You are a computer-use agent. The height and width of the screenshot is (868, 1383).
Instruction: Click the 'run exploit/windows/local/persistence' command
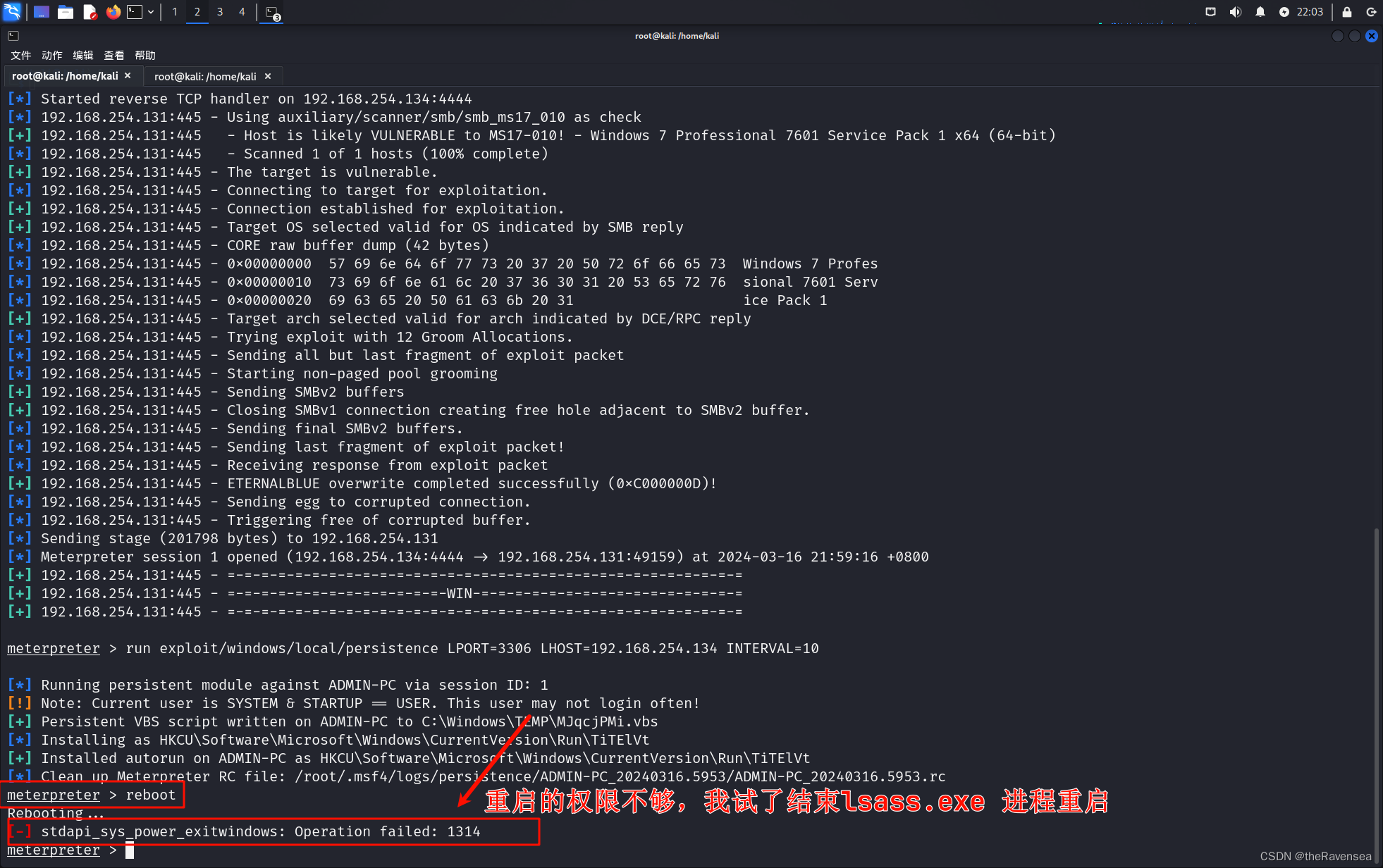coord(472,648)
